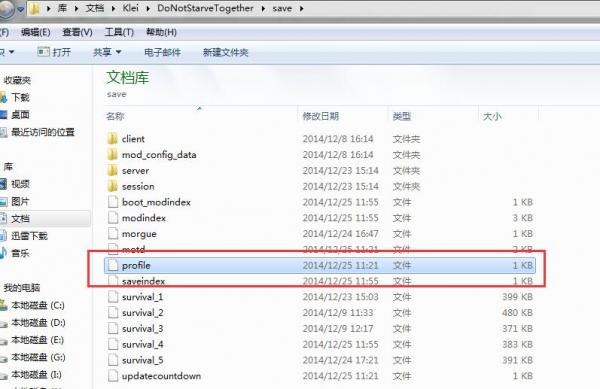Click the morgue file icon
Screen dimensions: 600x389
point(113,234)
